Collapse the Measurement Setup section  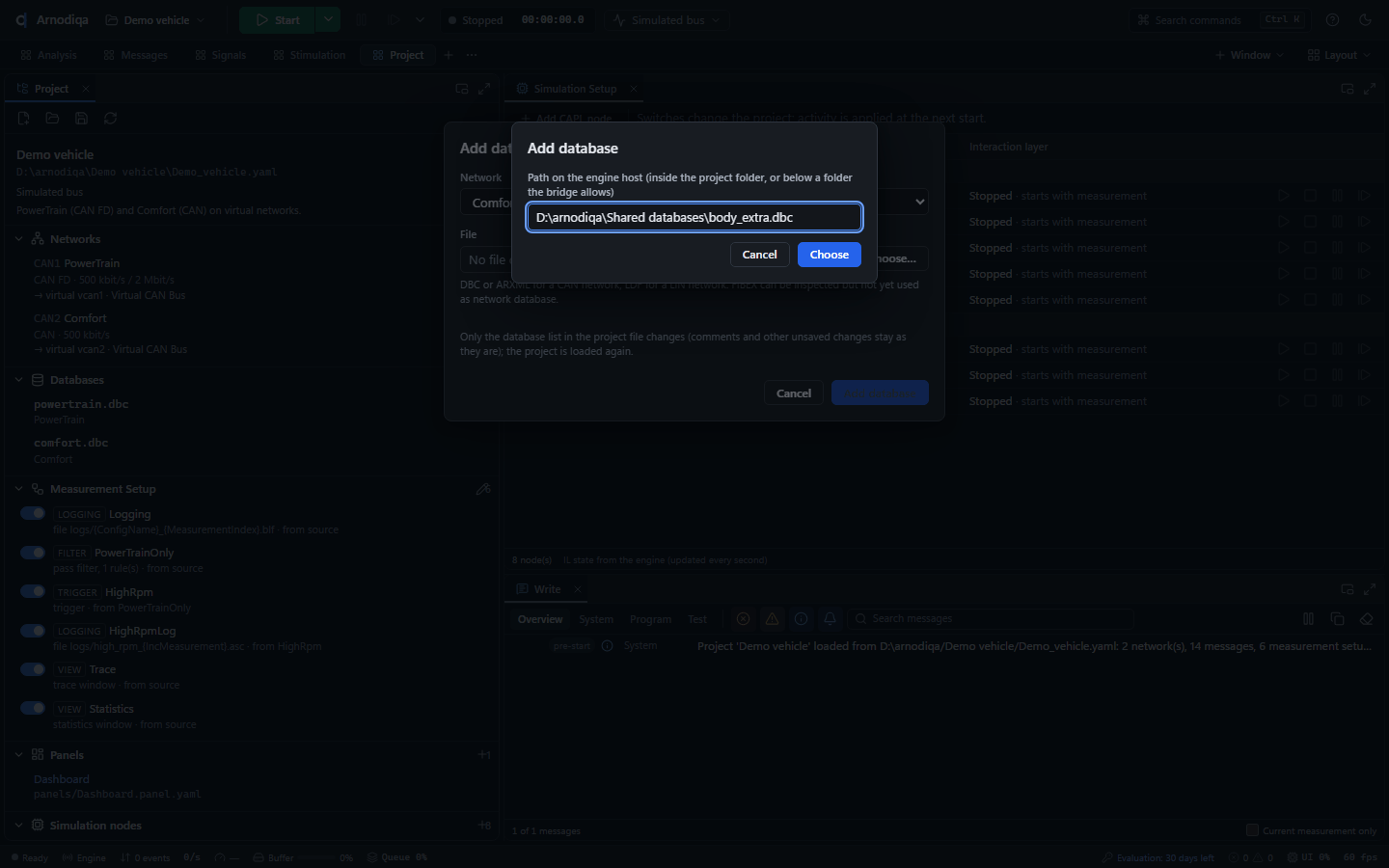[18, 489]
